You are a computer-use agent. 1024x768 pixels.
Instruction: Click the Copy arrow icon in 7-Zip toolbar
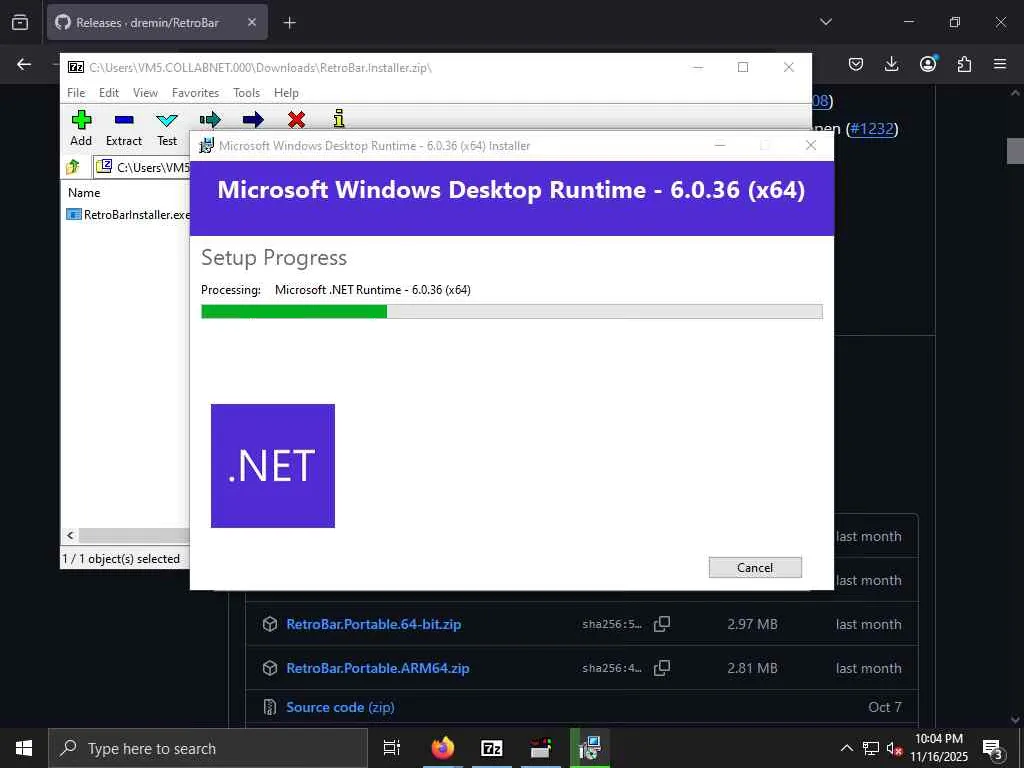pos(210,120)
